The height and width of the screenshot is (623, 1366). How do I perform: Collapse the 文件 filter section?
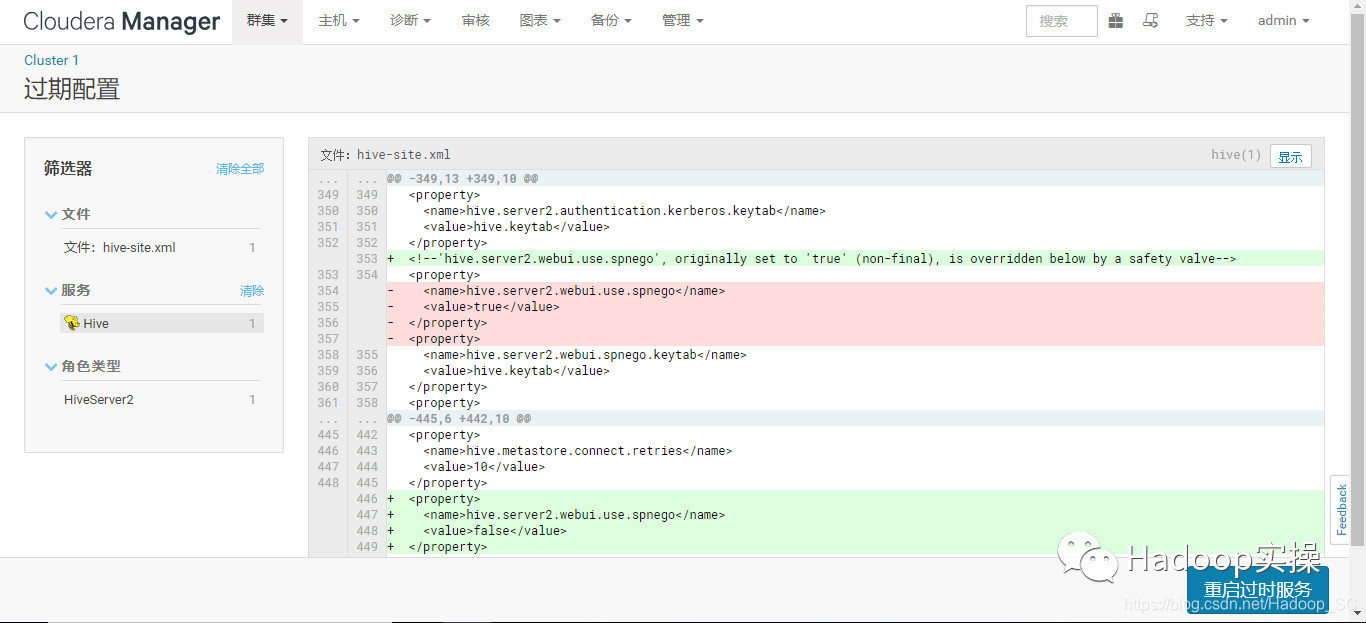click(x=68, y=214)
